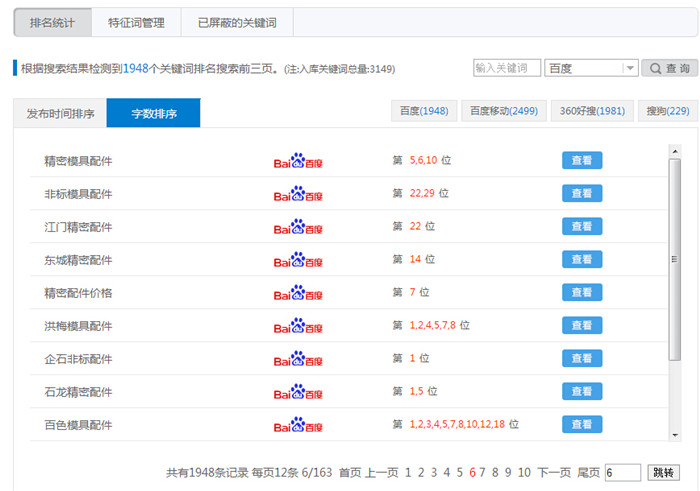Click scrollbar down arrow in results list
The image size is (700, 491).
[x=675, y=435]
